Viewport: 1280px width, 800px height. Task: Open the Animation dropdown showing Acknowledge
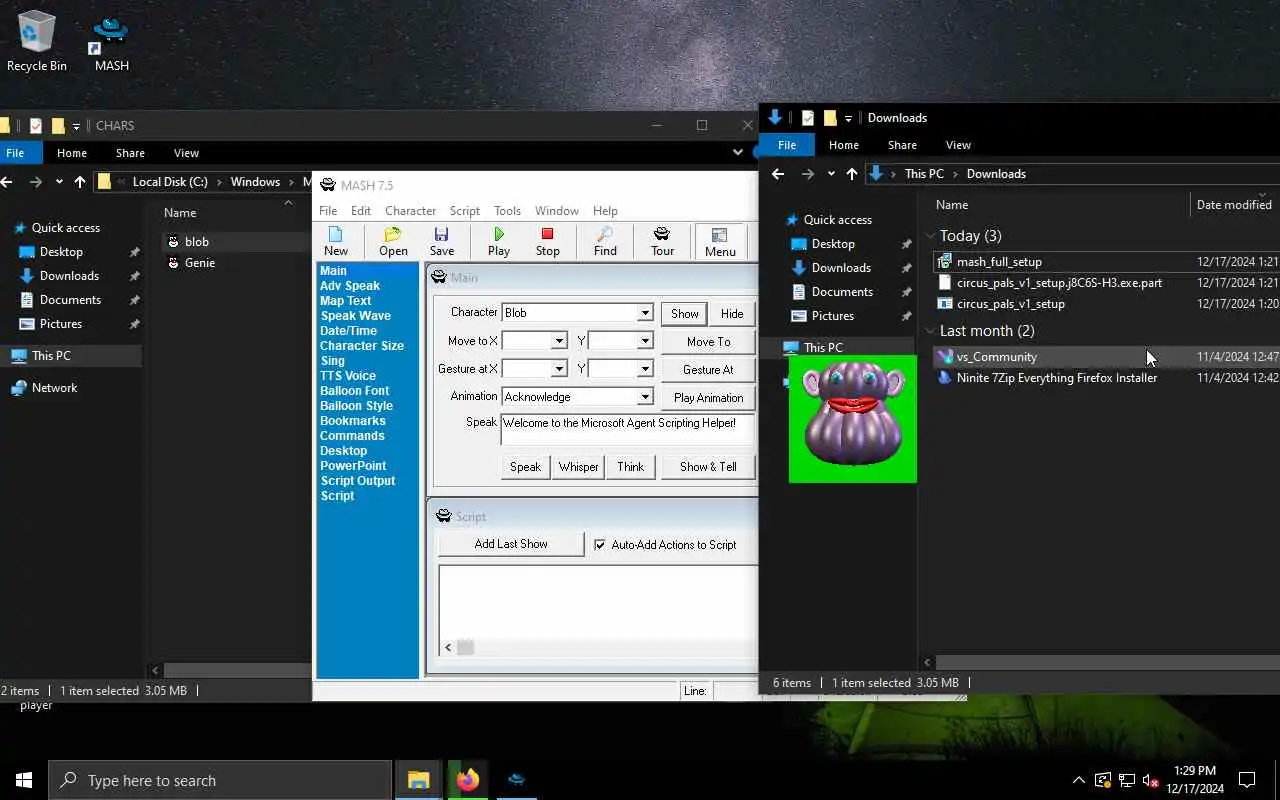coord(645,397)
